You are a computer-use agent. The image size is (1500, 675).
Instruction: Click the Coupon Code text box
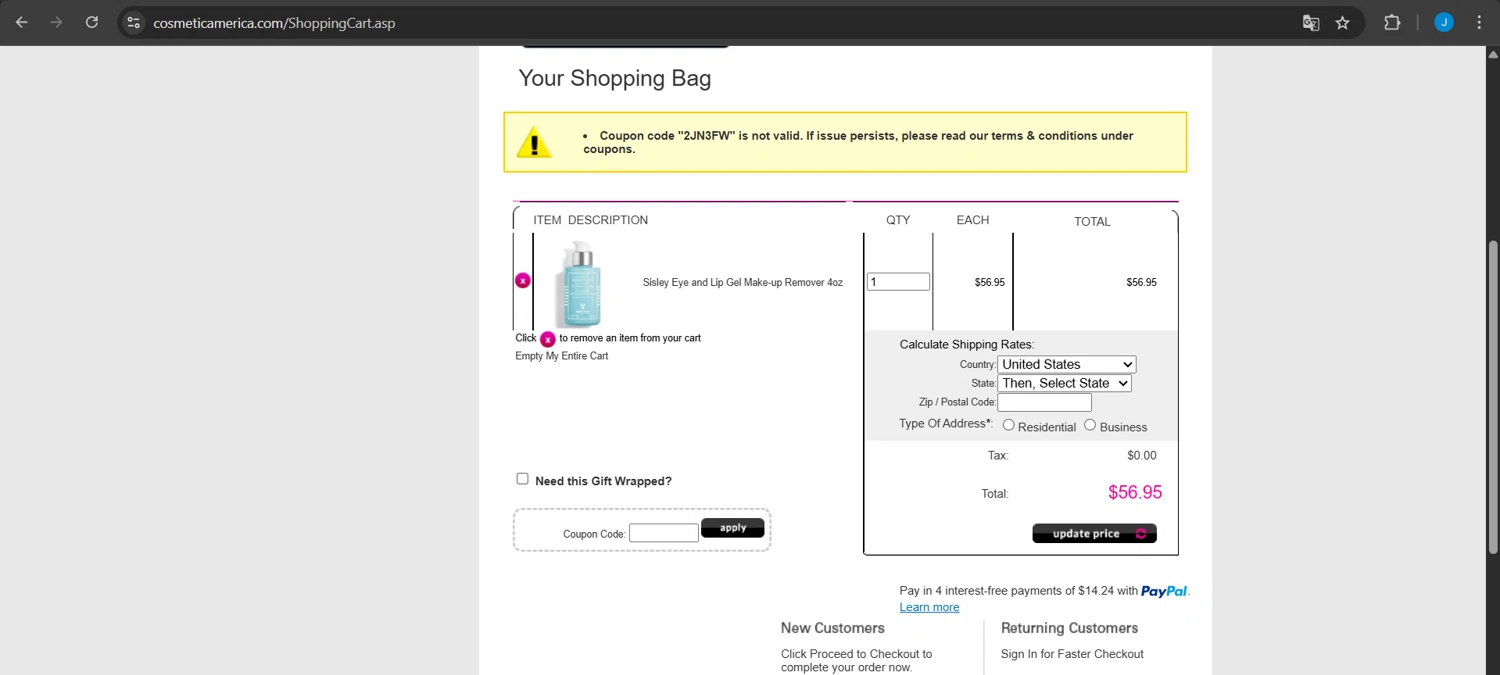664,533
